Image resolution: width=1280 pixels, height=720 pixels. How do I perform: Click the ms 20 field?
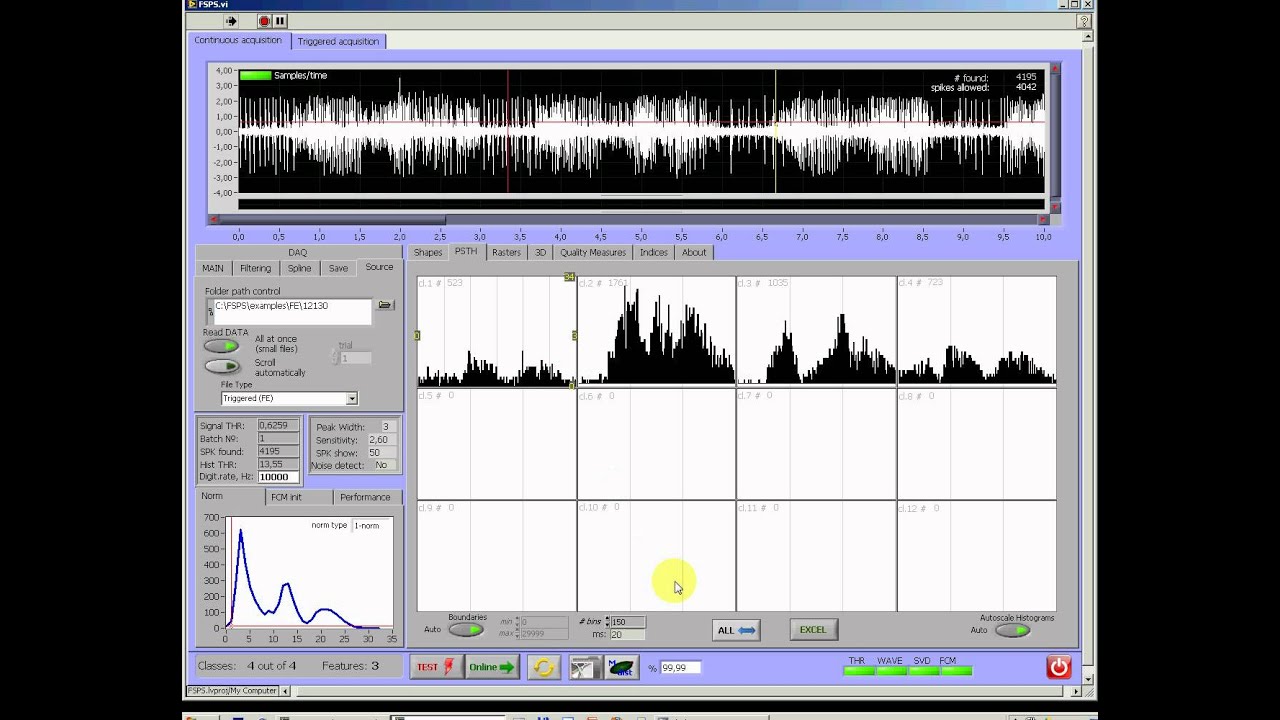point(628,635)
